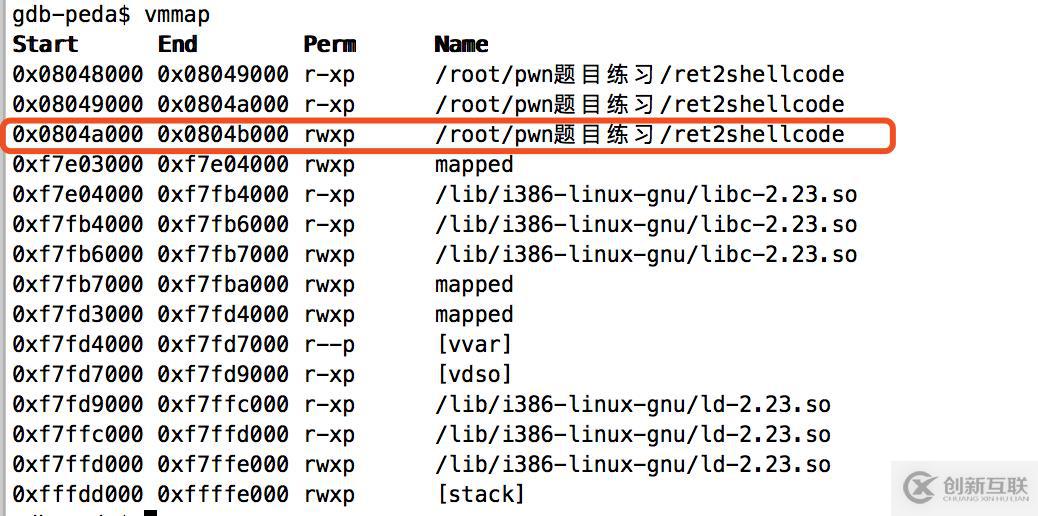Click start address 0xf7ffd000
1038x516 pixels.
point(77,465)
